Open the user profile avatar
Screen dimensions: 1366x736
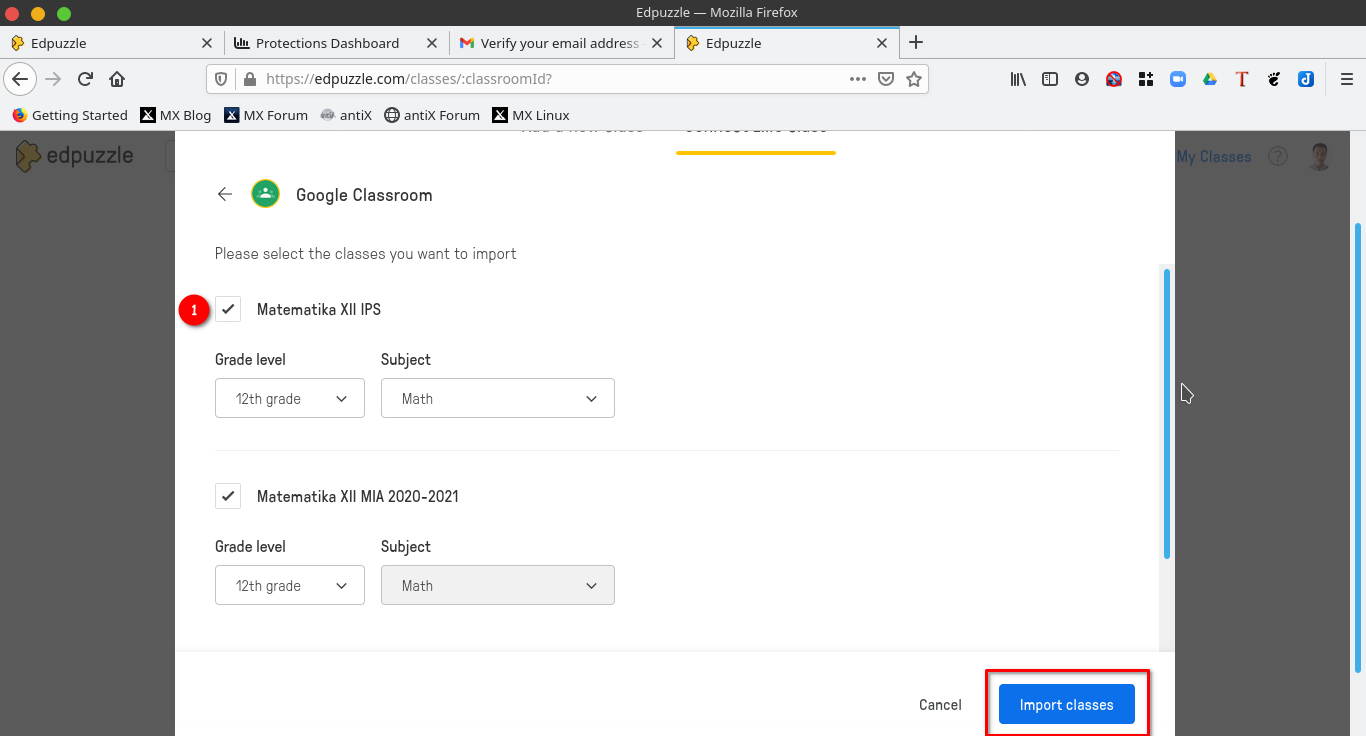1321,156
